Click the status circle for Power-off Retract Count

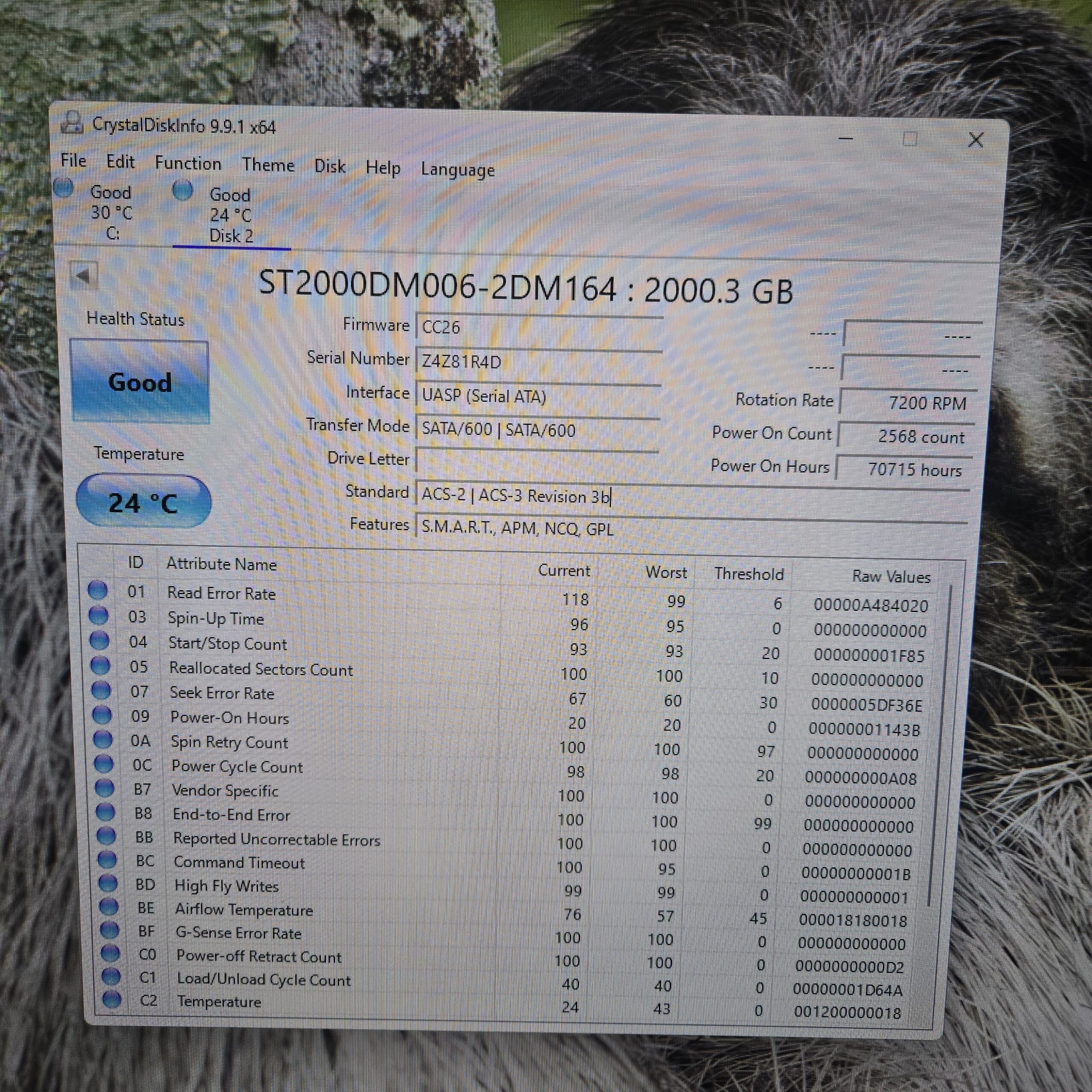tap(110, 953)
